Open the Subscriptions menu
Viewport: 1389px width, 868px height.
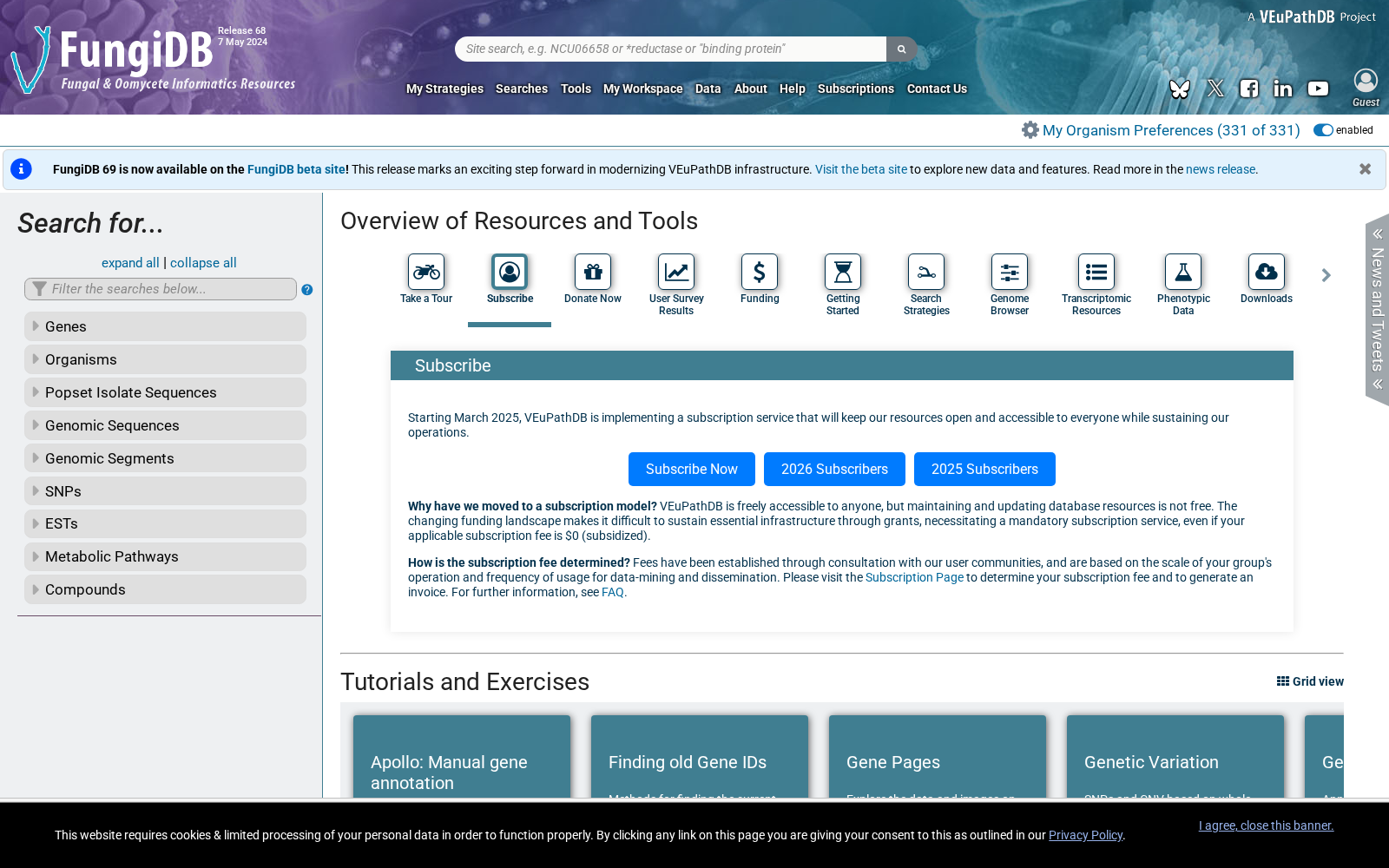tap(856, 89)
